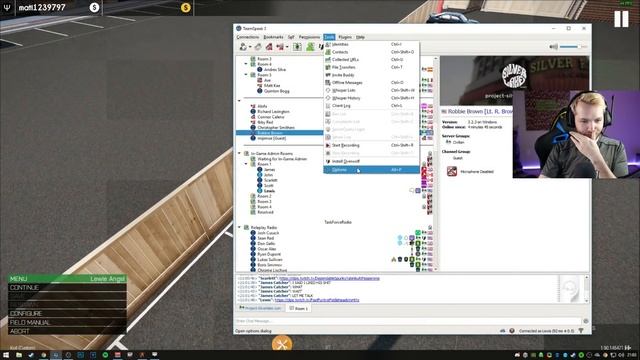
Task: Open File Explorer from the taskbar
Action: coord(19,355)
